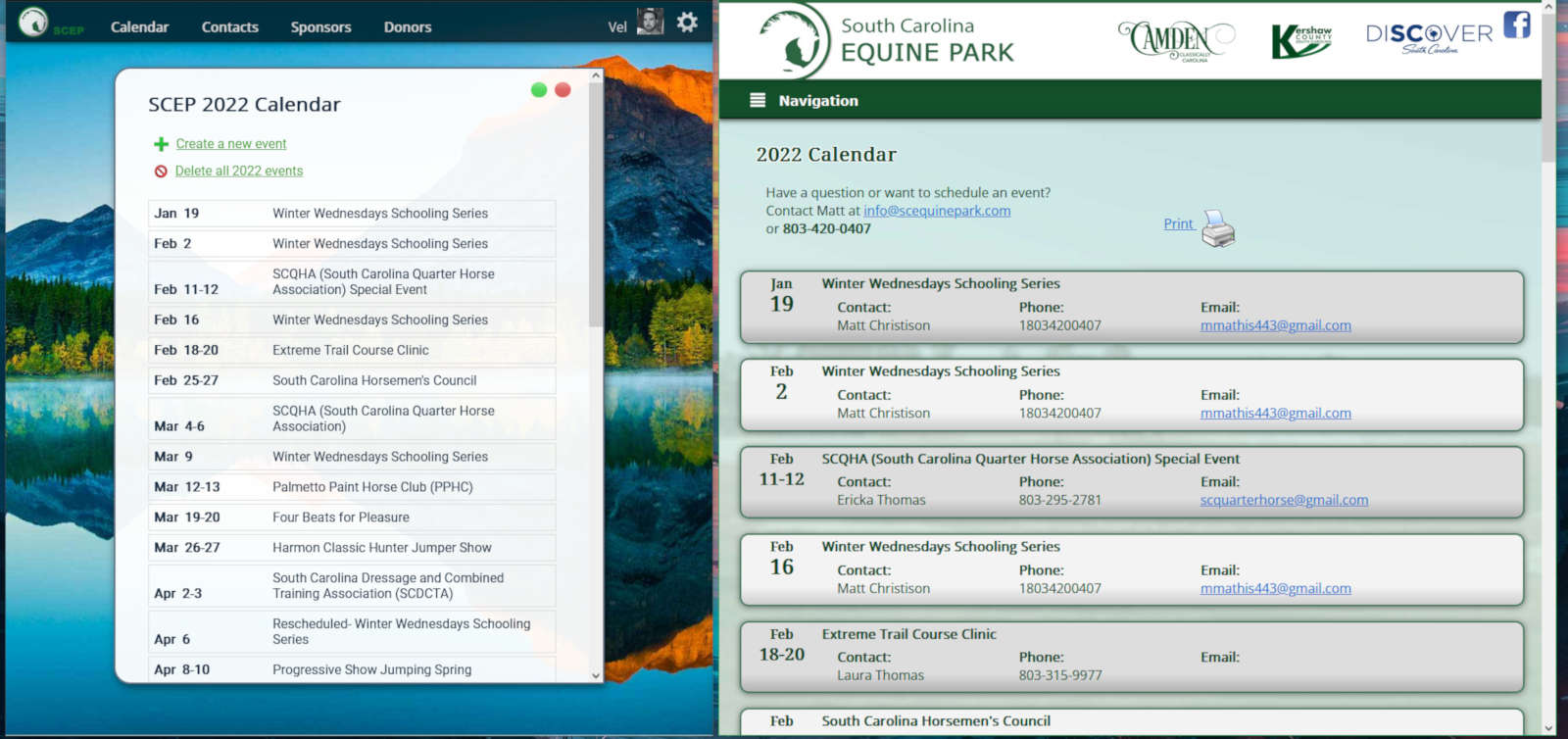
Task: Open the Calendar menu item
Action: pyautogui.click(x=139, y=27)
